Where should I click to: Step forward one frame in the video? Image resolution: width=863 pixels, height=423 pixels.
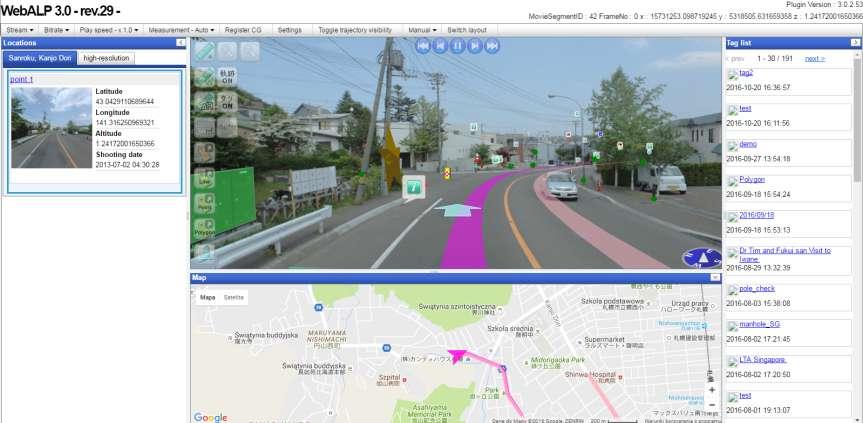point(474,46)
